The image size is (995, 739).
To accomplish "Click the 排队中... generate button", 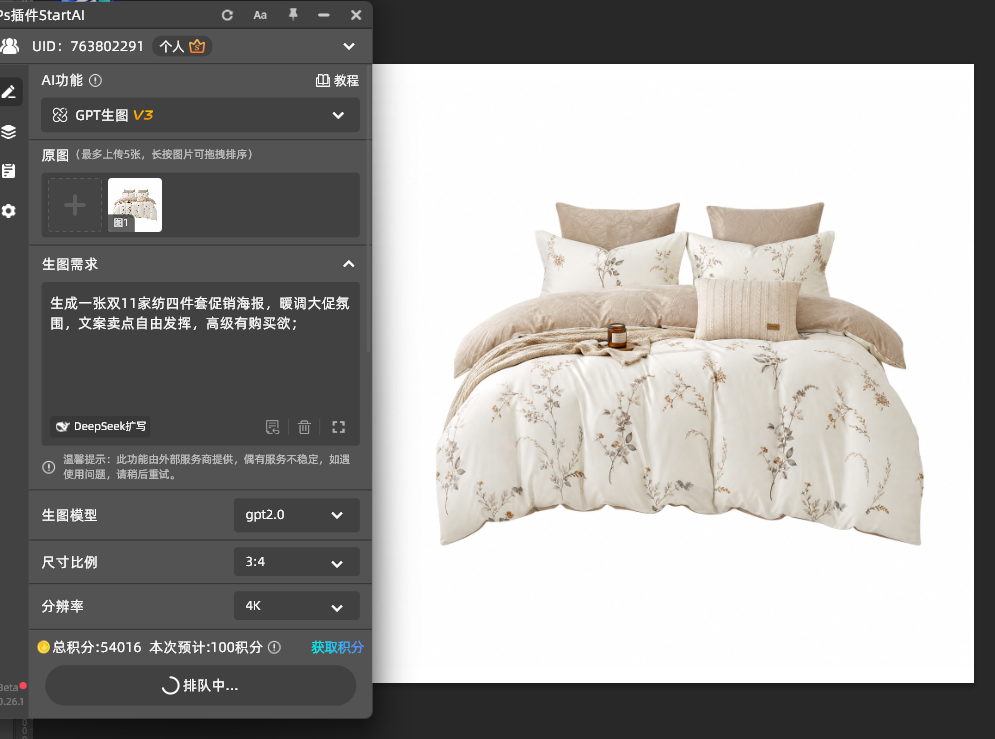I will 201,686.
